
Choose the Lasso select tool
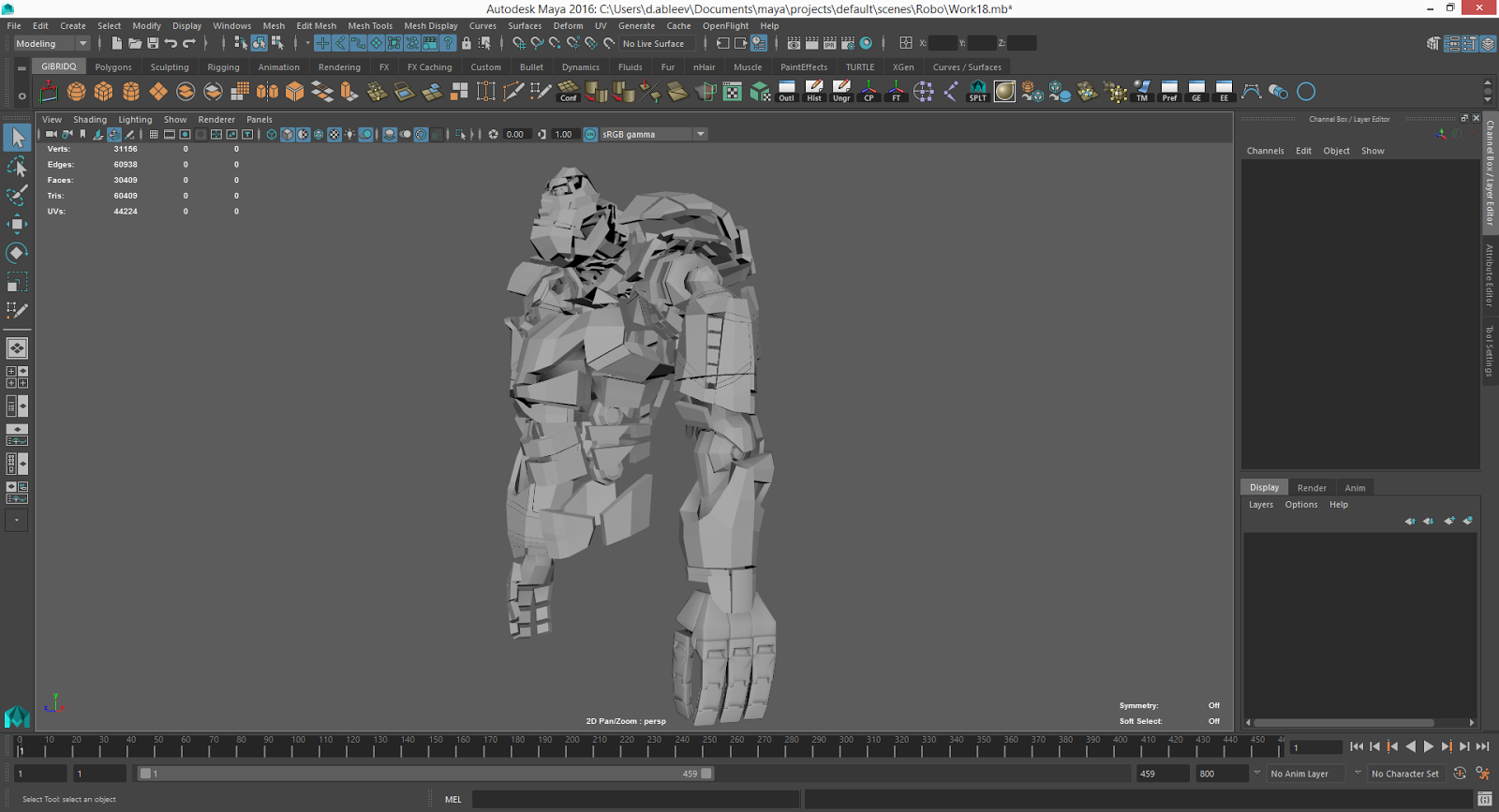tap(17, 167)
